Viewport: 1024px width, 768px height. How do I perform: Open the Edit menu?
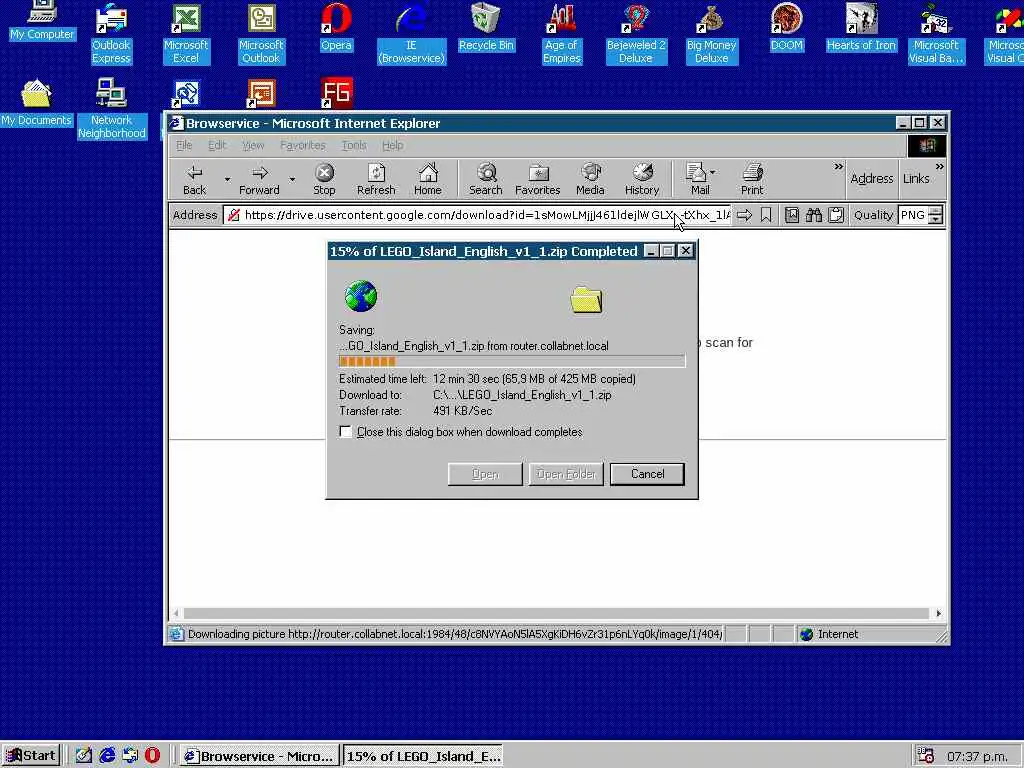(217, 145)
